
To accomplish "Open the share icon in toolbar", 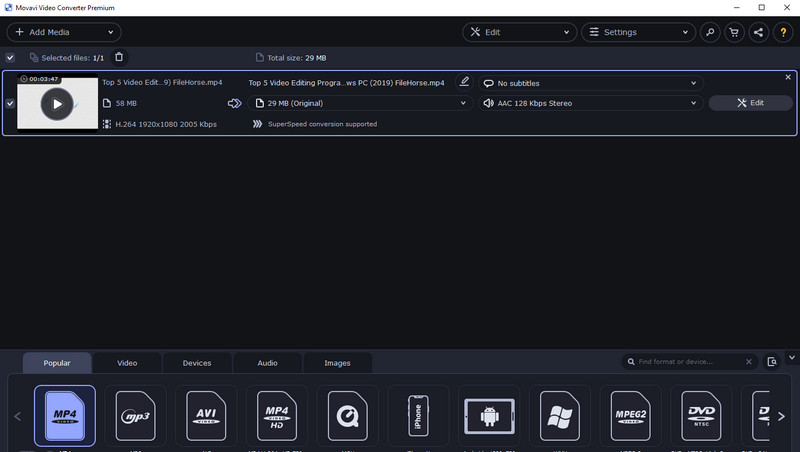I will [759, 32].
